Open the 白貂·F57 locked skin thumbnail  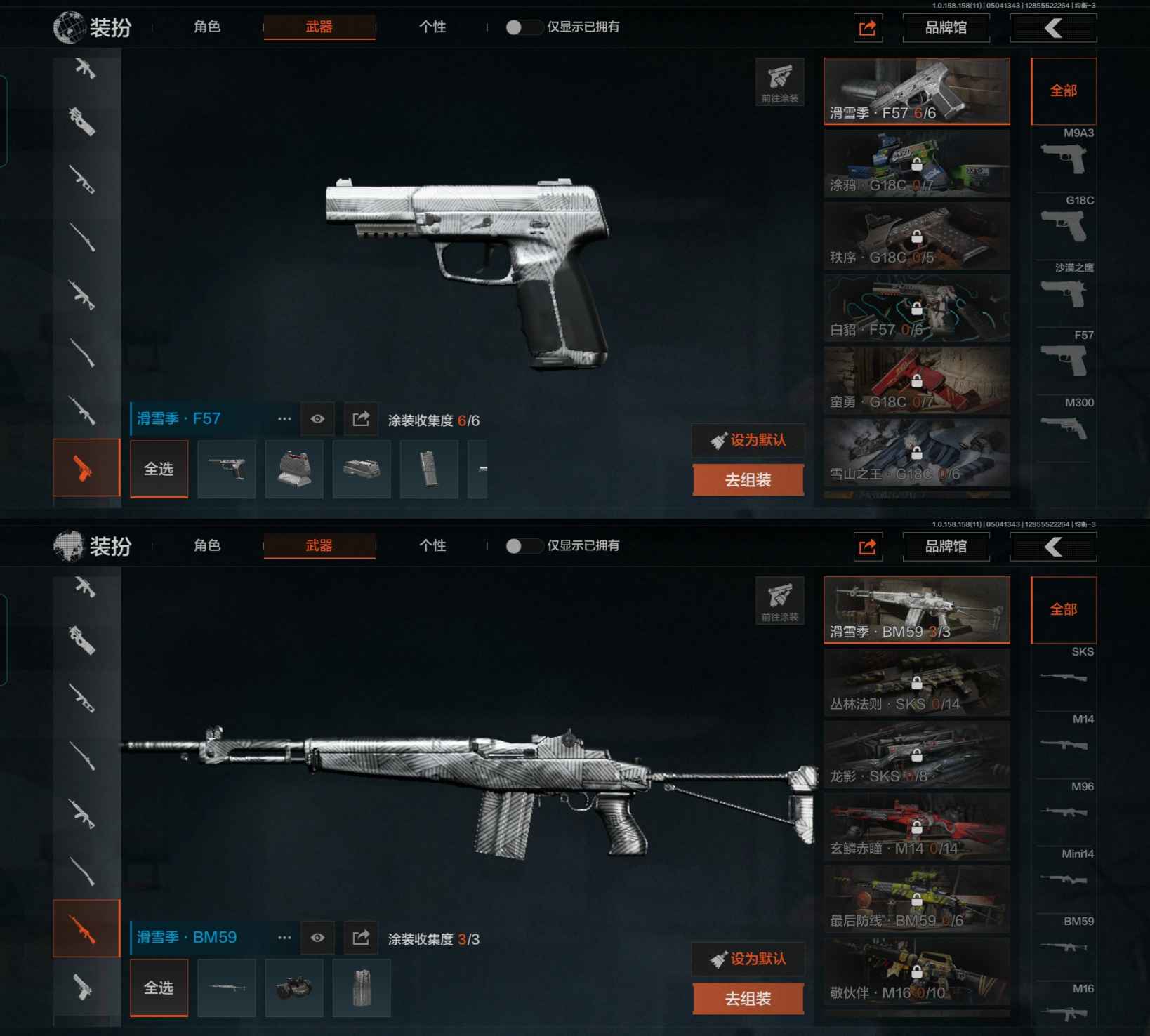pyautogui.click(x=917, y=308)
